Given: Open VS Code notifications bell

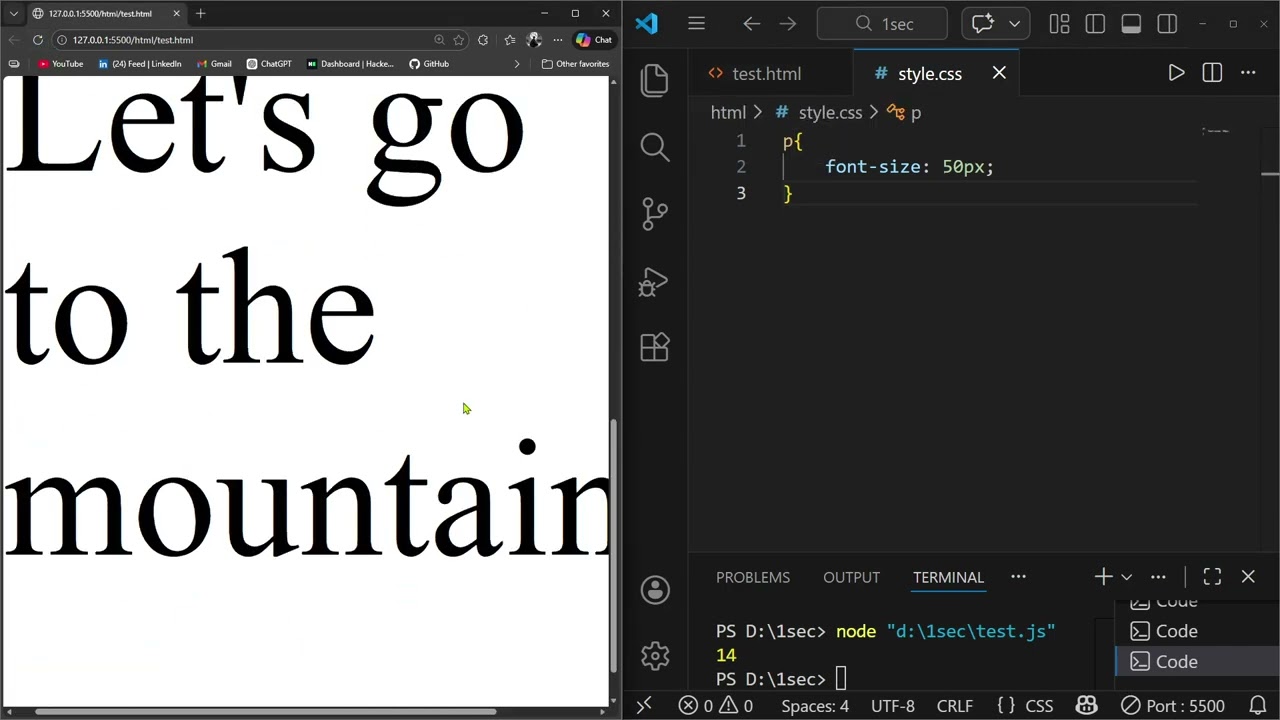Looking at the screenshot, I should point(1256,706).
